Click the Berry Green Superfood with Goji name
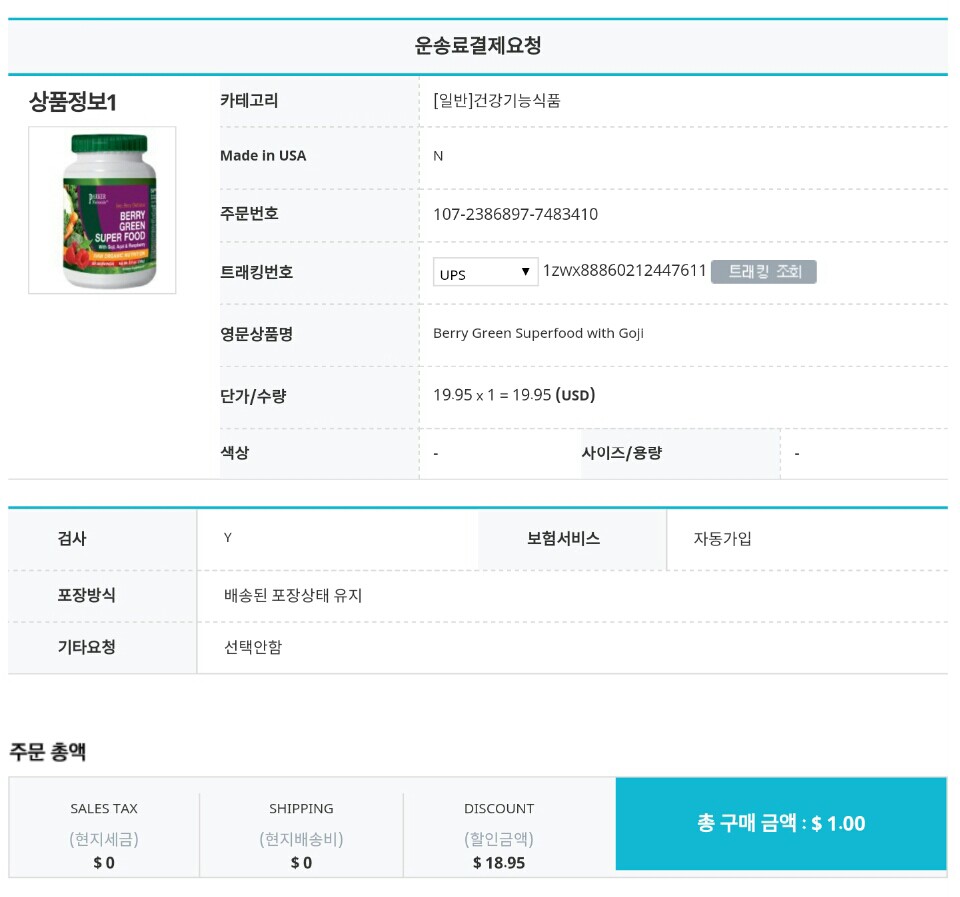 538,333
